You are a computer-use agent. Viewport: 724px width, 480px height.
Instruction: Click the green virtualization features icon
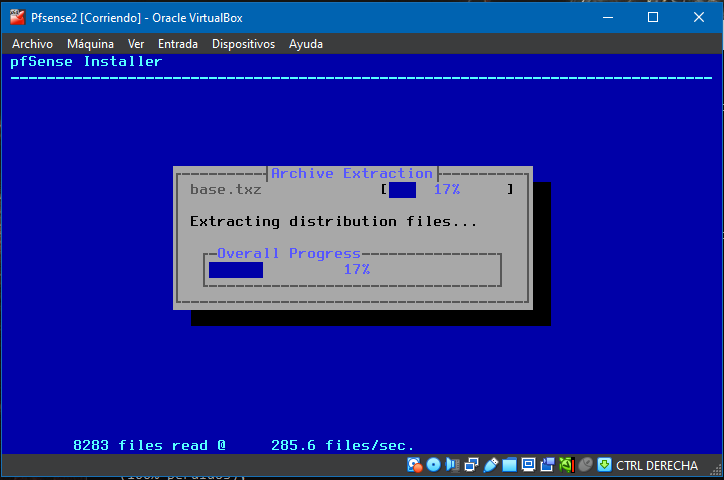(566, 465)
